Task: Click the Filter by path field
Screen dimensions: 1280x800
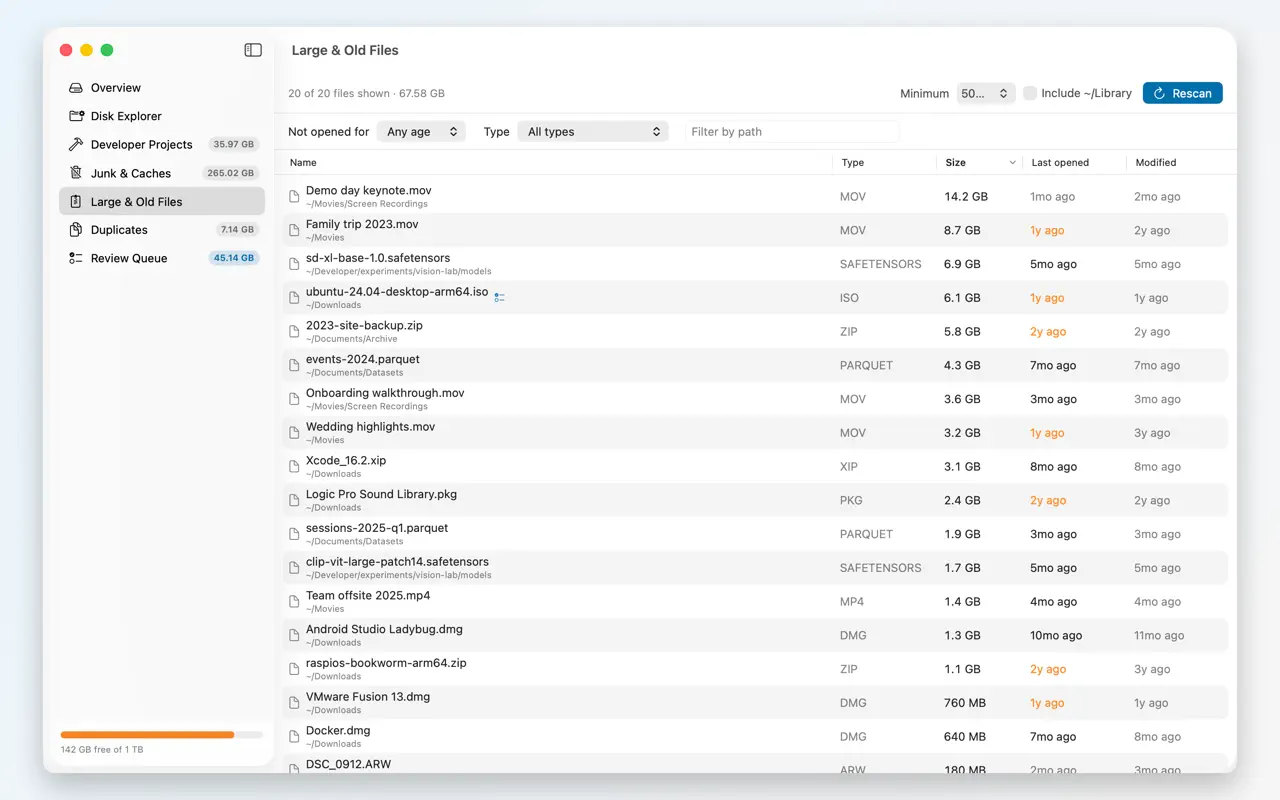Action: click(792, 132)
